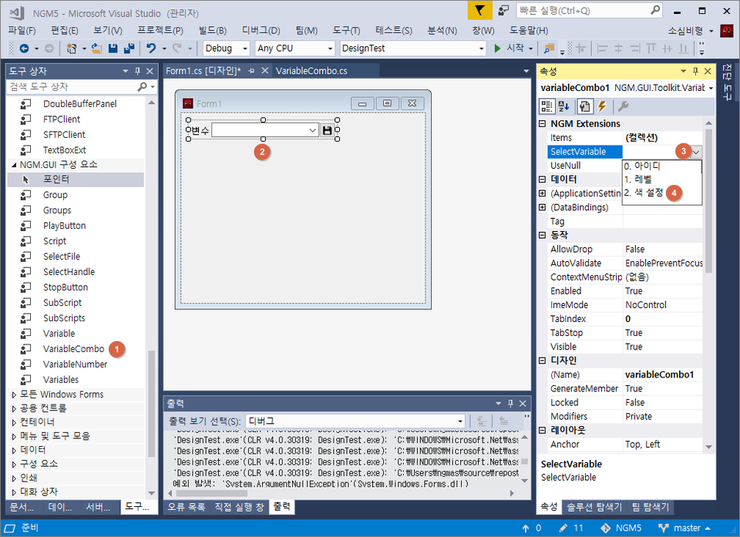Open the combo box arrow in Form1 designer

coord(312,130)
